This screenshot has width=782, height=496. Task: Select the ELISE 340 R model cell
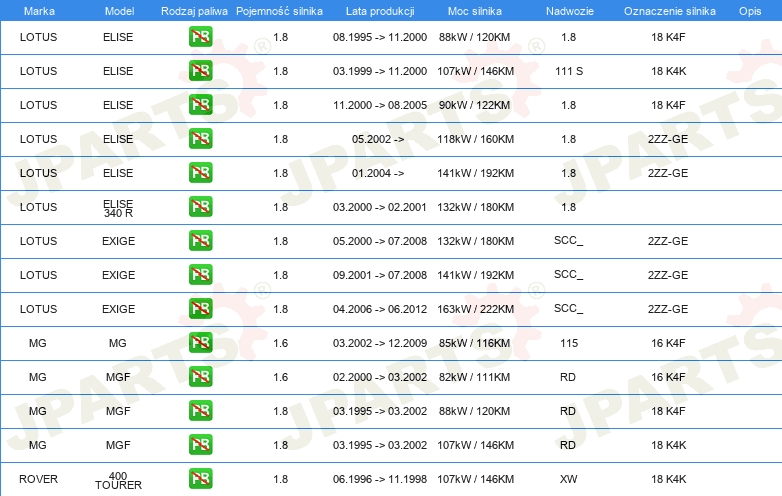point(118,208)
